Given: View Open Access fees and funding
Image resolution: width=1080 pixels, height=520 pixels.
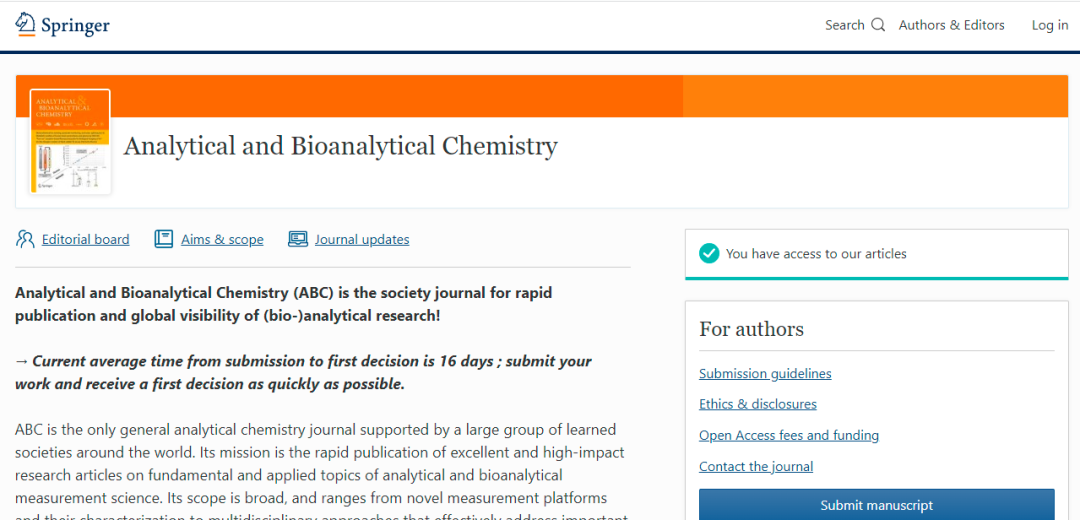Looking at the screenshot, I should click(x=788, y=435).
